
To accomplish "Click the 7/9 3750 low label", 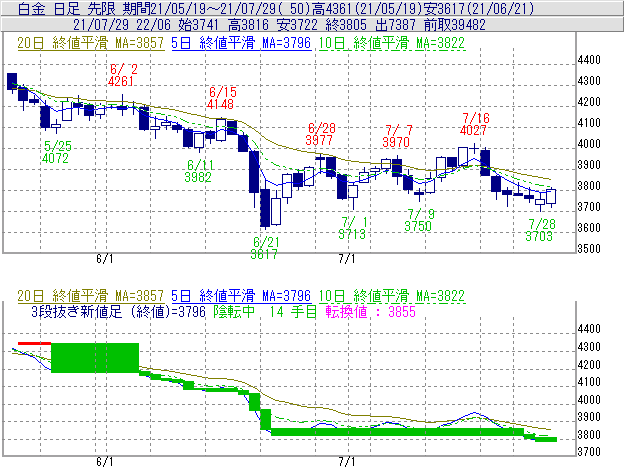I will click(x=419, y=220).
